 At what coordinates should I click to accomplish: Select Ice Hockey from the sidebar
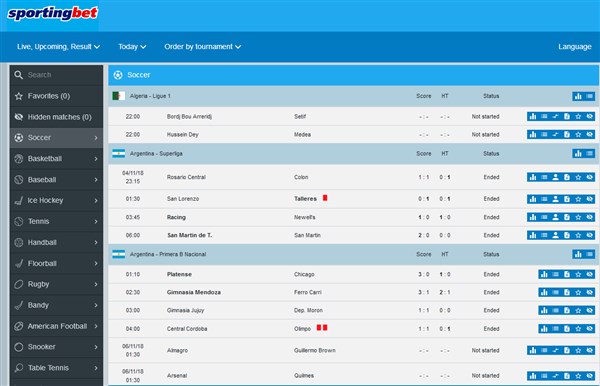(x=56, y=200)
